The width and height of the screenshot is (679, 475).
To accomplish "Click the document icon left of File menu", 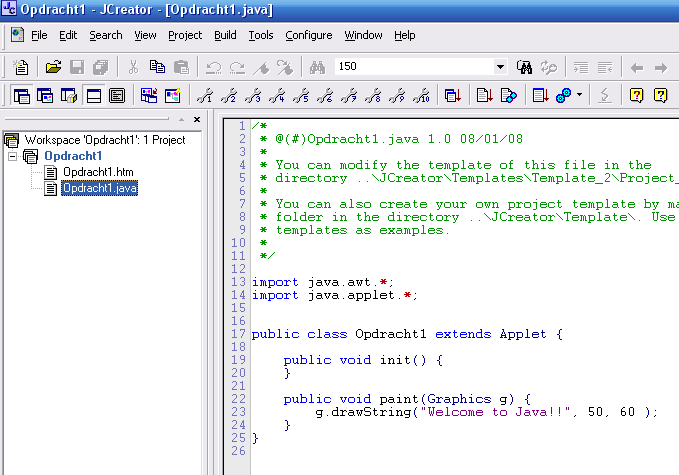I will coord(17,35).
